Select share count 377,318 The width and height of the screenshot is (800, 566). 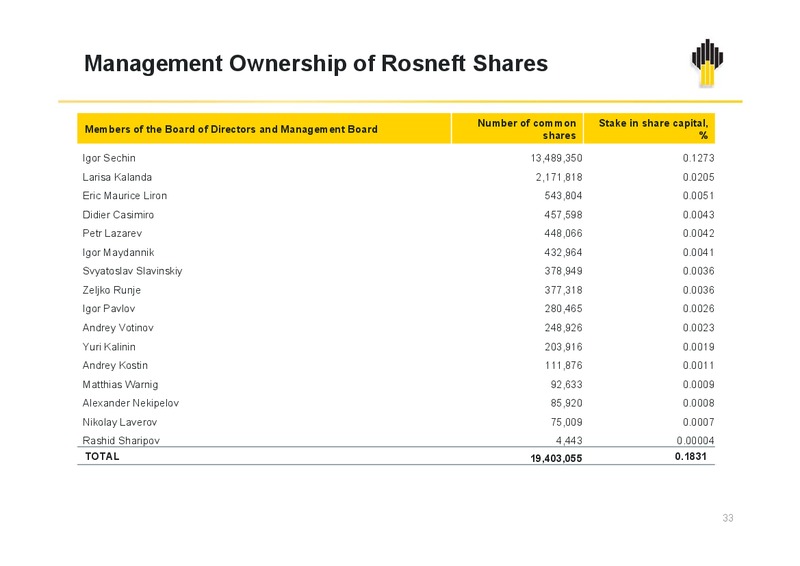point(563,290)
